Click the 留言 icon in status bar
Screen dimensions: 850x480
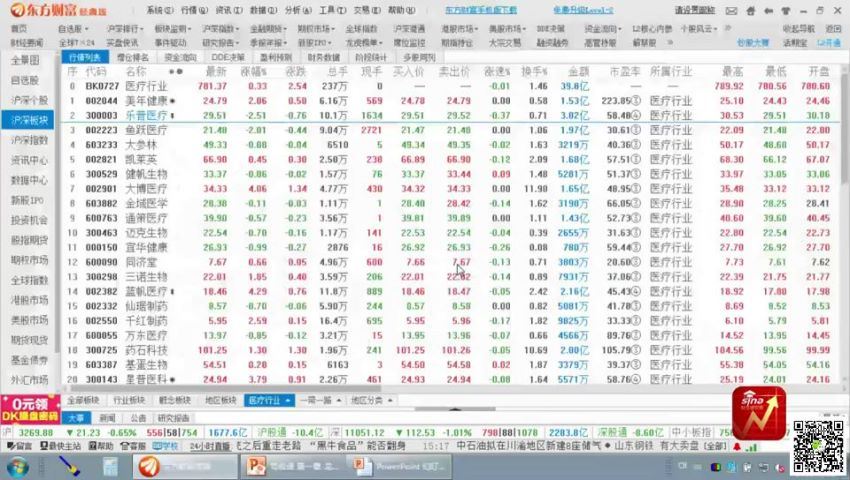(20, 446)
